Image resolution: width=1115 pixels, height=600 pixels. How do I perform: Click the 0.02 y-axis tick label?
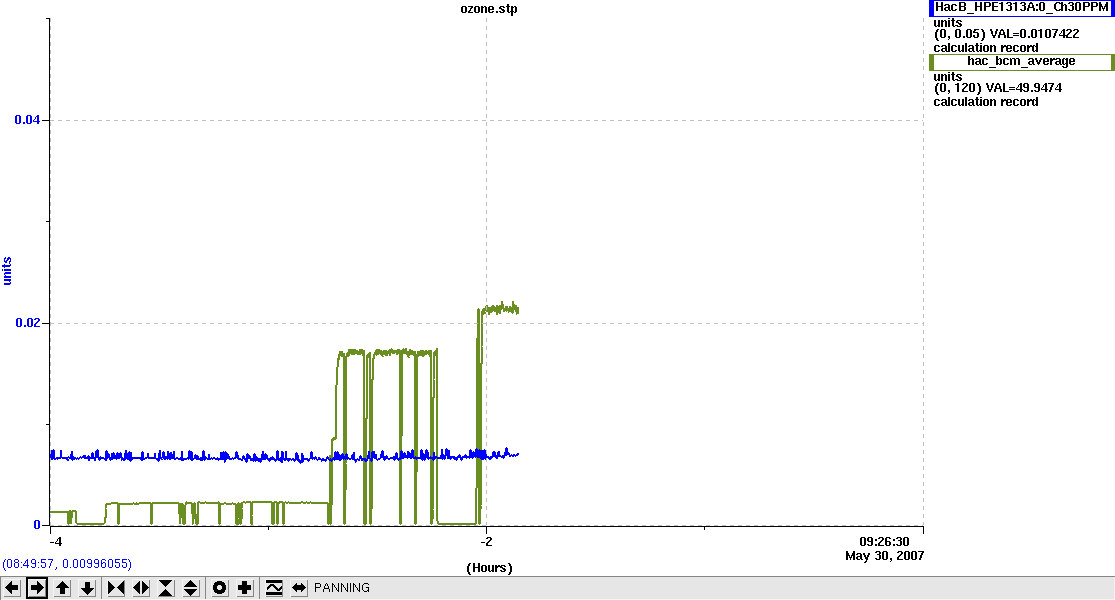click(27, 323)
